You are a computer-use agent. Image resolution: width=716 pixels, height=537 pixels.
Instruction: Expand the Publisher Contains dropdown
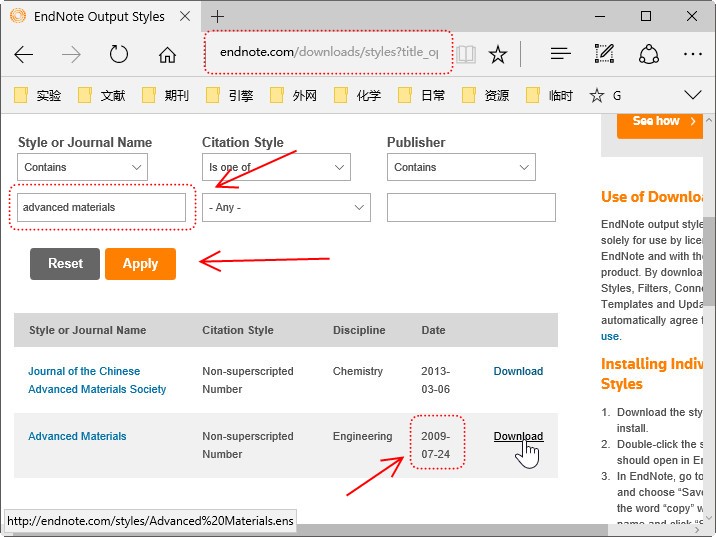point(461,167)
